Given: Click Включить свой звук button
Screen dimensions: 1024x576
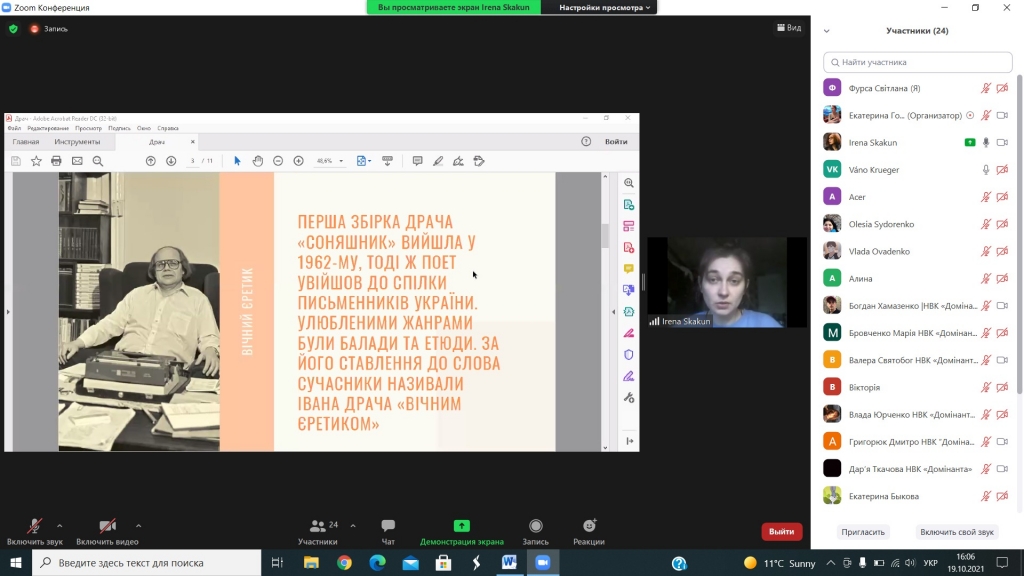Looking at the screenshot, I should [x=957, y=532].
